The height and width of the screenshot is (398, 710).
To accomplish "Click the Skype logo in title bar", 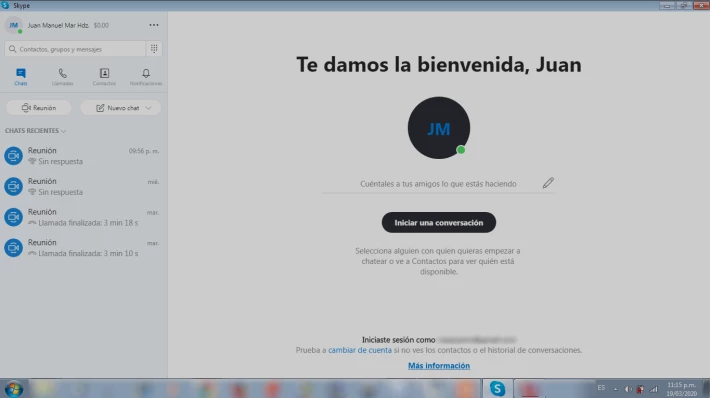I will pos(5,5).
